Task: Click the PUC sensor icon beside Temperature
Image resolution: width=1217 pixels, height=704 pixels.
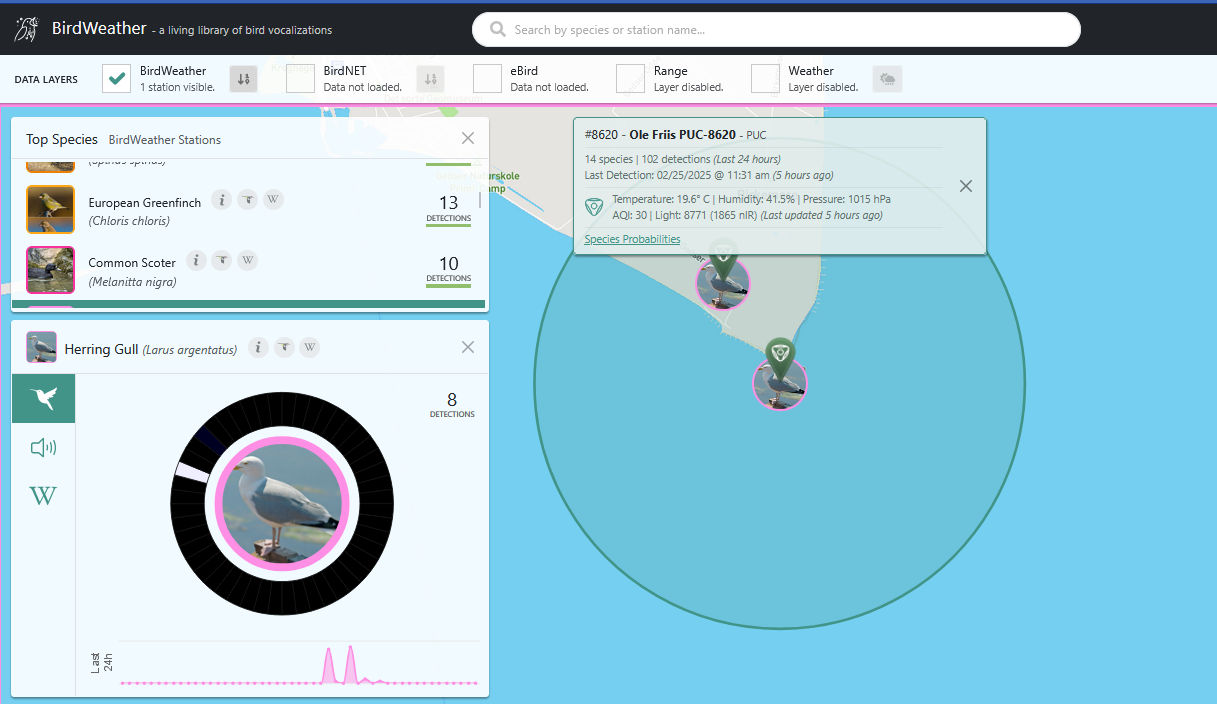Action: pos(595,207)
